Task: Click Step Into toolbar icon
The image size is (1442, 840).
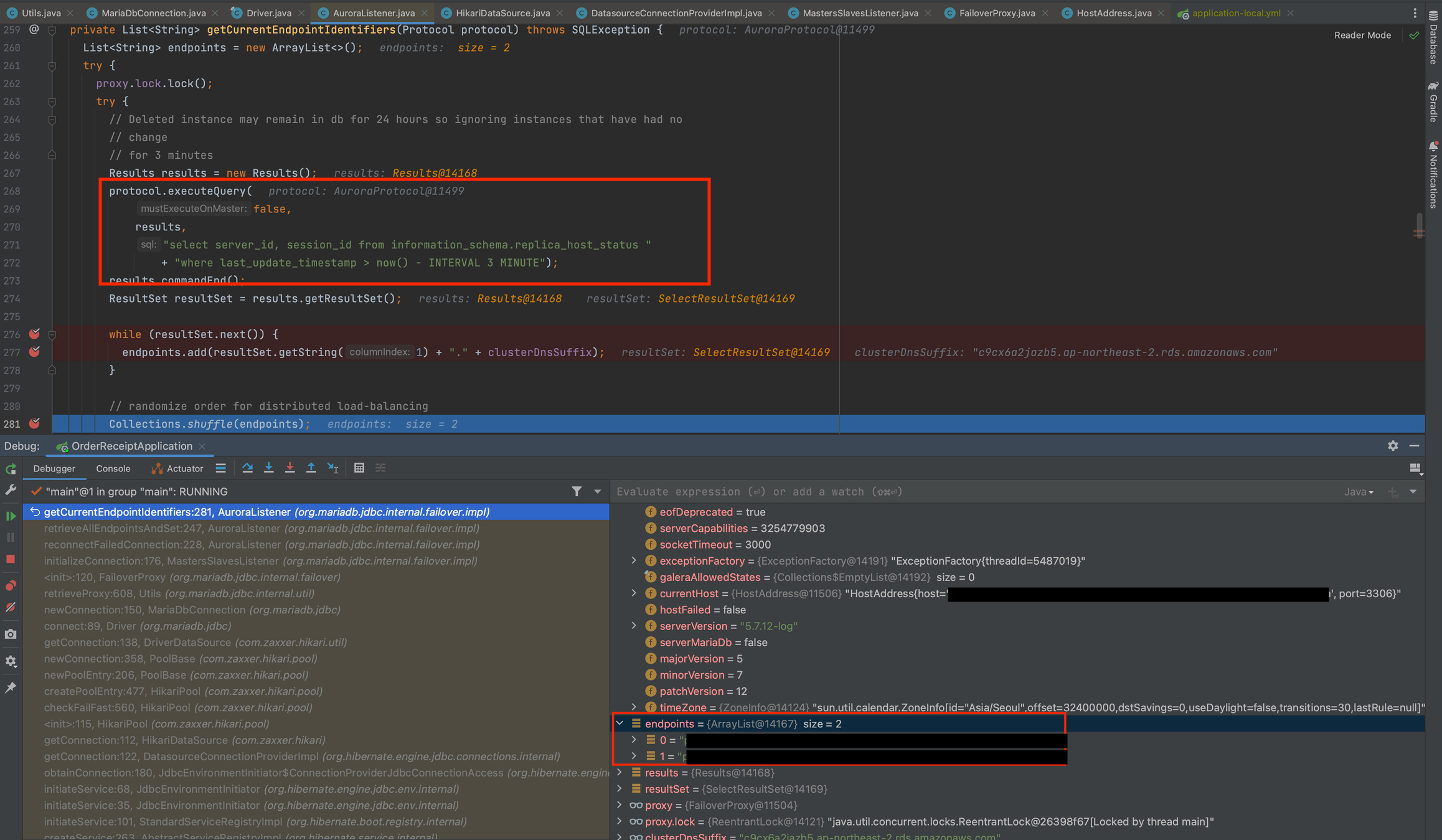Action: point(268,468)
